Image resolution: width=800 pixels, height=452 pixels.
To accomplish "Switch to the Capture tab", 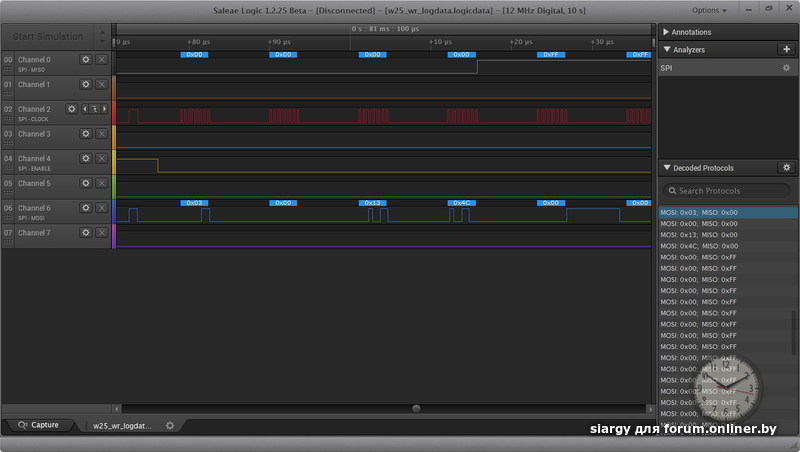I will click(x=38, y=425).
